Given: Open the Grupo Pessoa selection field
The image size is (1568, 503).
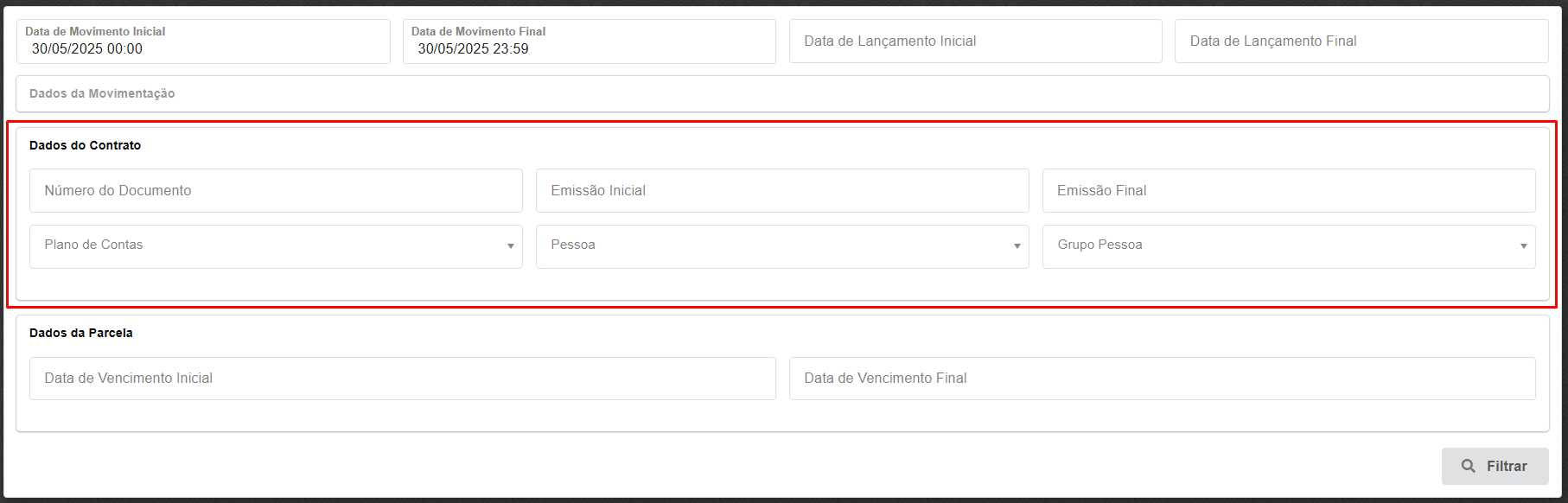Looking at the screenshot, I should 1281,246.
